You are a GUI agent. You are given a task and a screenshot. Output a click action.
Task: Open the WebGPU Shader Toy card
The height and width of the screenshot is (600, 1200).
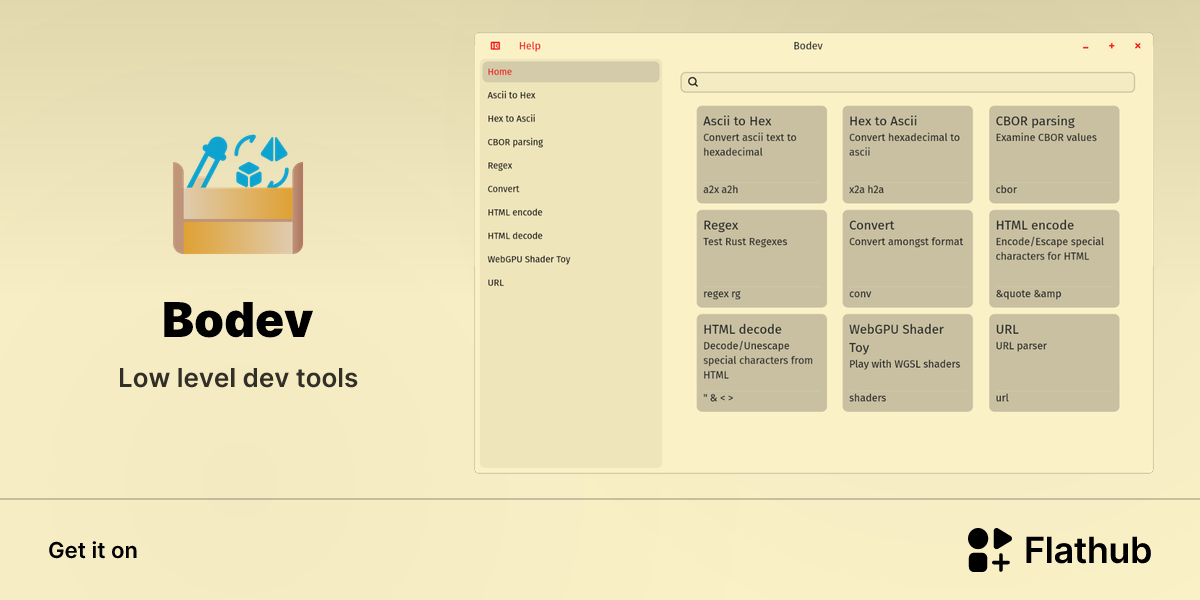[908, 362]
